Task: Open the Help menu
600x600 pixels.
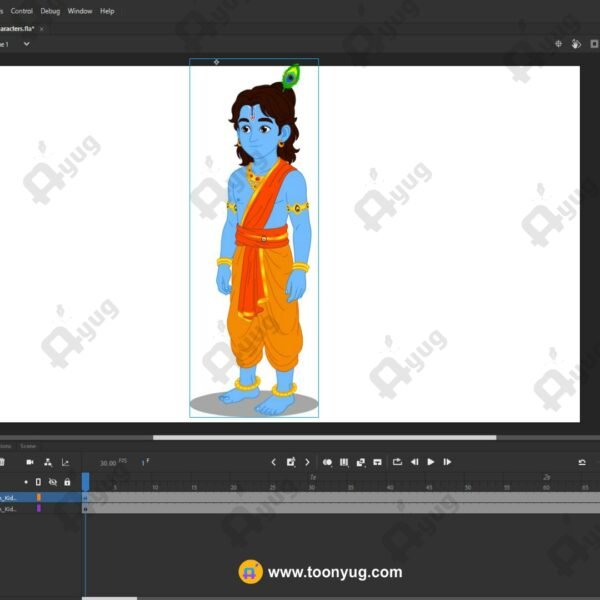Action: click(107, 11)
